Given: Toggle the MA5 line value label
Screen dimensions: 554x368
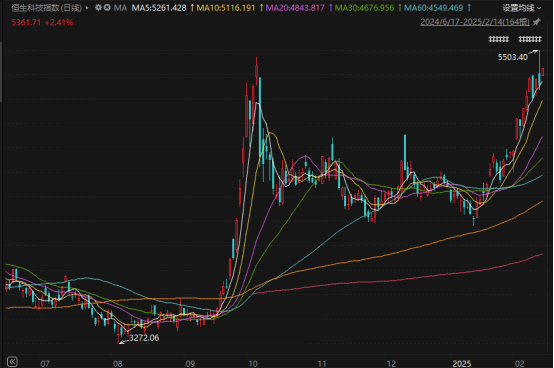Looking at the screenshot, I should click(159, 7).
